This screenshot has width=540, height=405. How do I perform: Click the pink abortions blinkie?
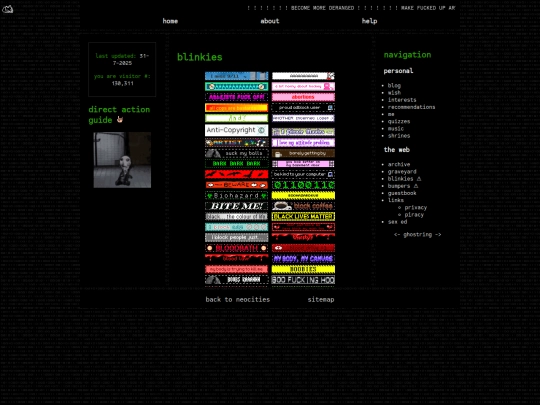click(303, 97)
